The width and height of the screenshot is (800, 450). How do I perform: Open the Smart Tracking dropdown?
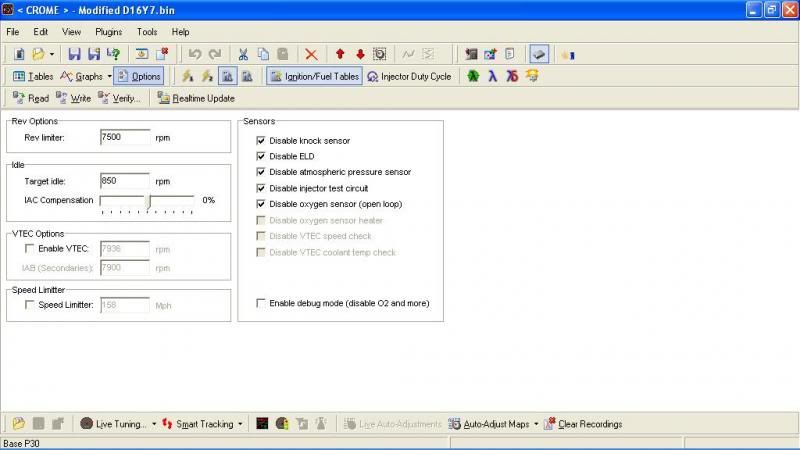pos(241,424)
